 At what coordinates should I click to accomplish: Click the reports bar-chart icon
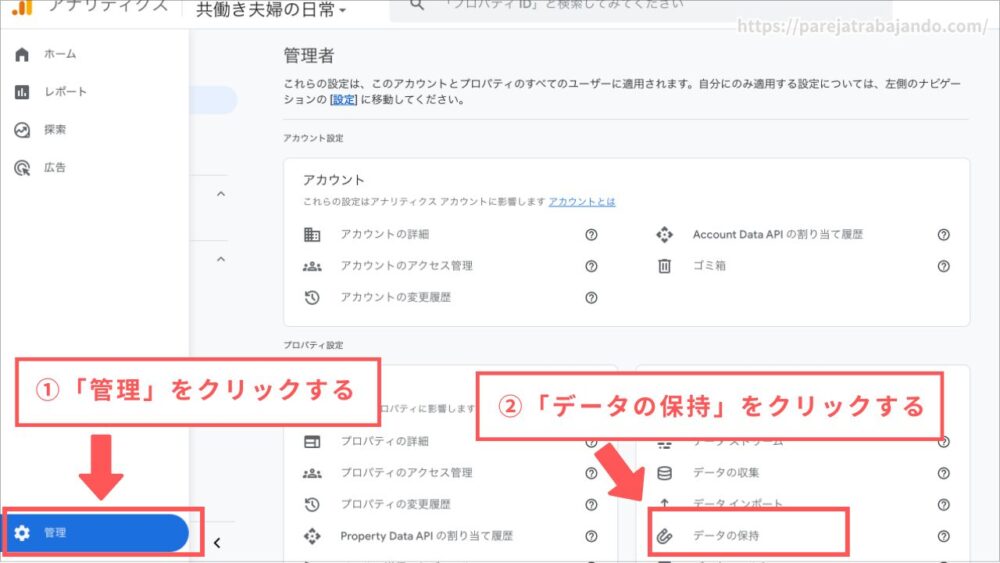[22, 92]
